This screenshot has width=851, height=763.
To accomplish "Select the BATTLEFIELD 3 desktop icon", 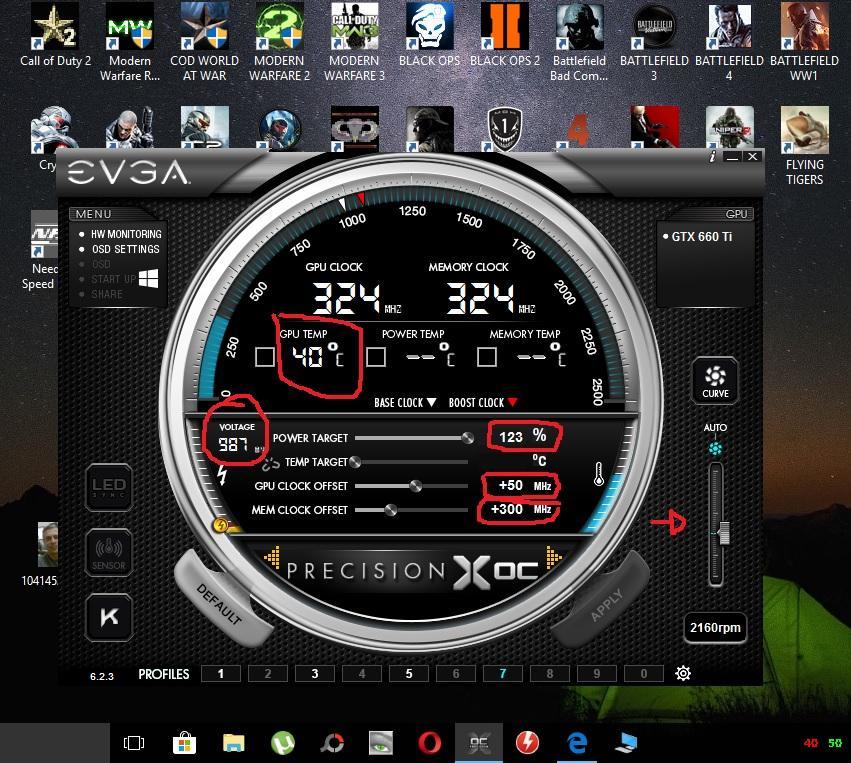I will coord(654,42).
